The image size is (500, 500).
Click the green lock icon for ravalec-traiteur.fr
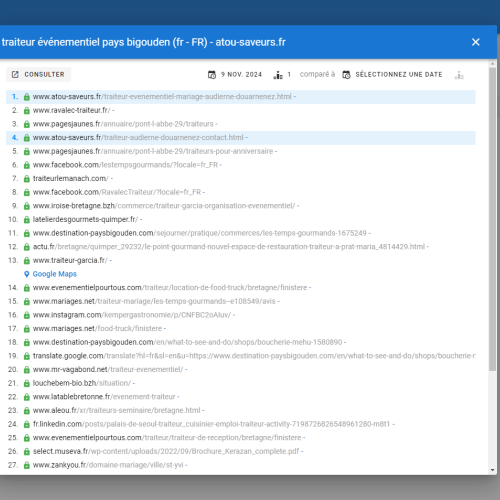click(x=27, y=110)
